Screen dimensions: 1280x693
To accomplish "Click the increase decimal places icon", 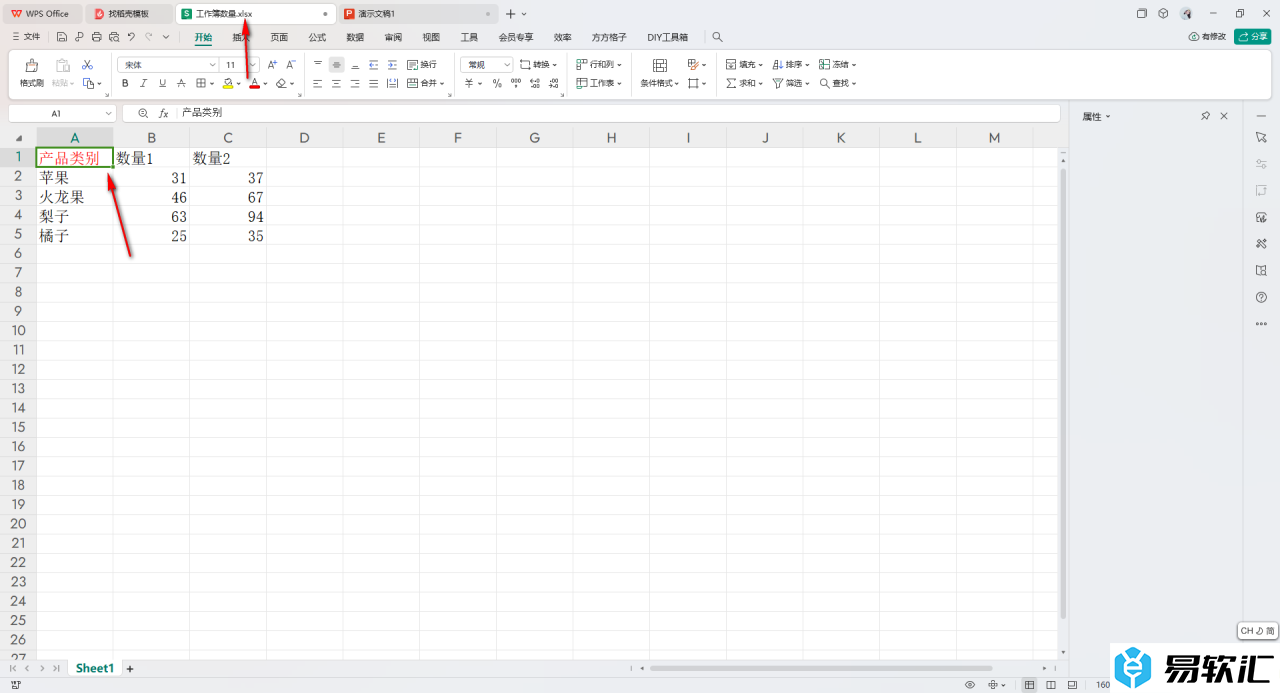I will (x=533, y=83).
